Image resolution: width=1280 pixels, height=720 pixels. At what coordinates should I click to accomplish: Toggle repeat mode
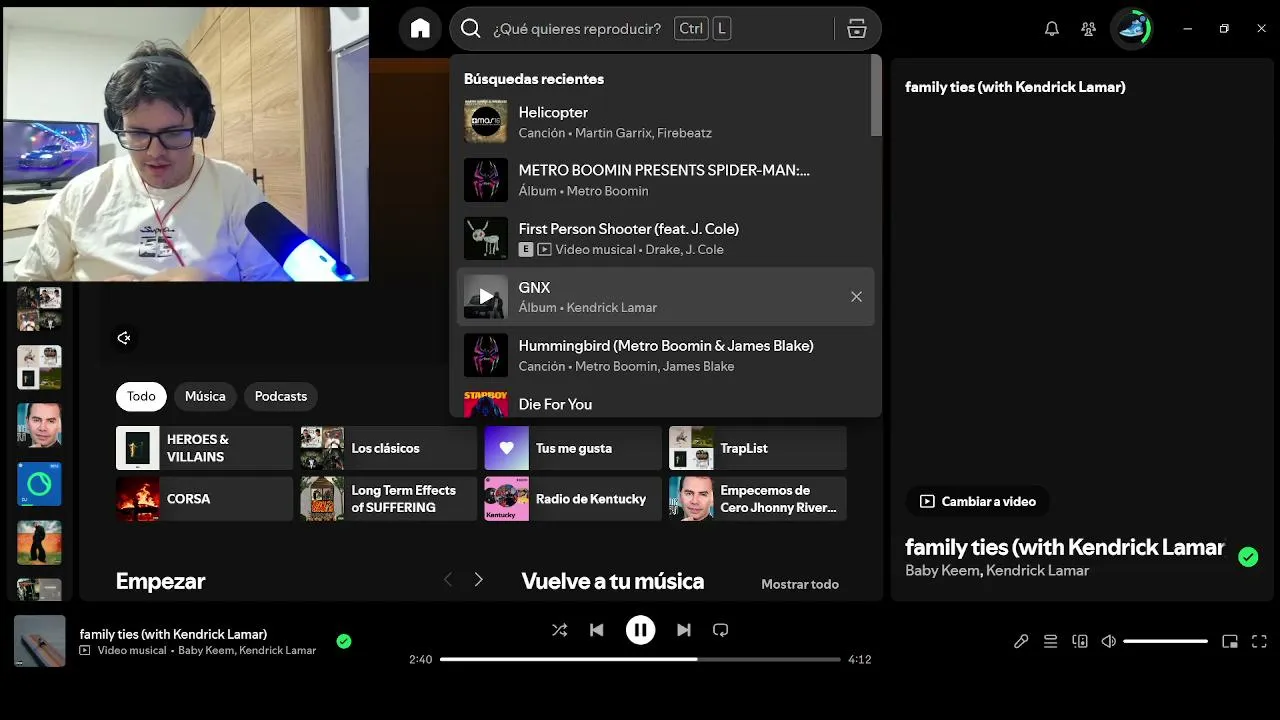pos(720,630)
